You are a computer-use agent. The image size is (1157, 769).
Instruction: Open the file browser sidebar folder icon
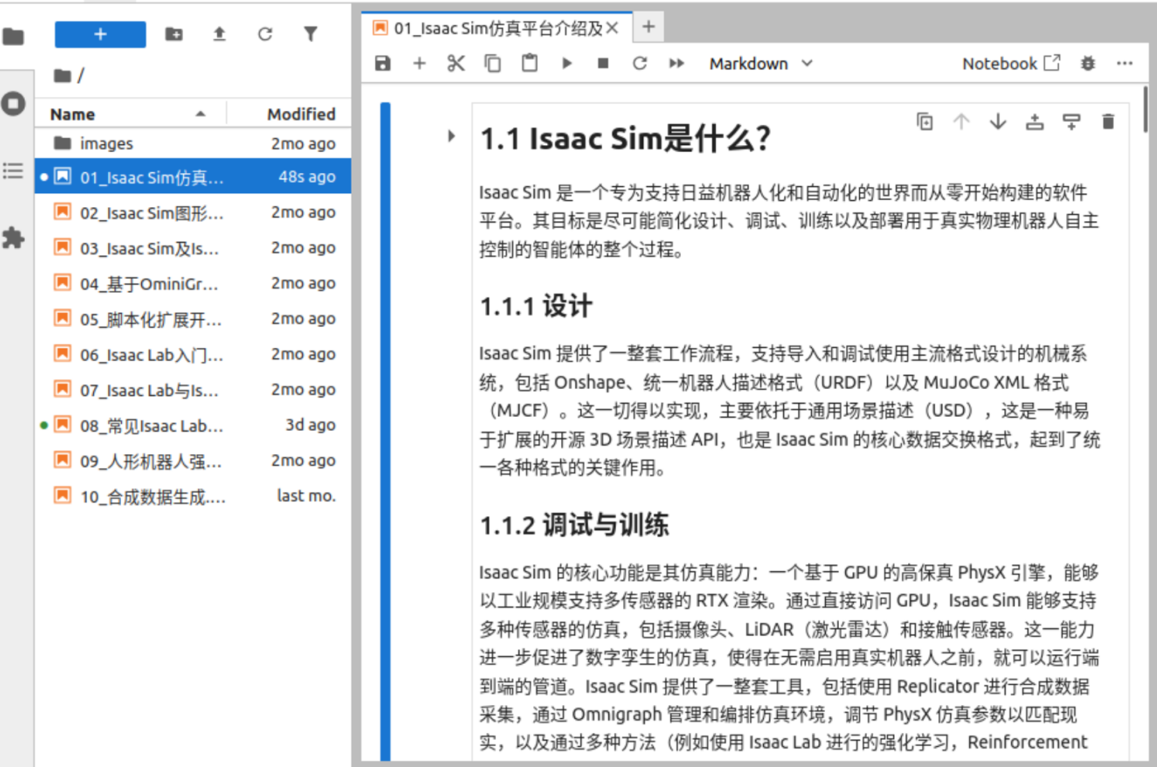coord(13,36)
